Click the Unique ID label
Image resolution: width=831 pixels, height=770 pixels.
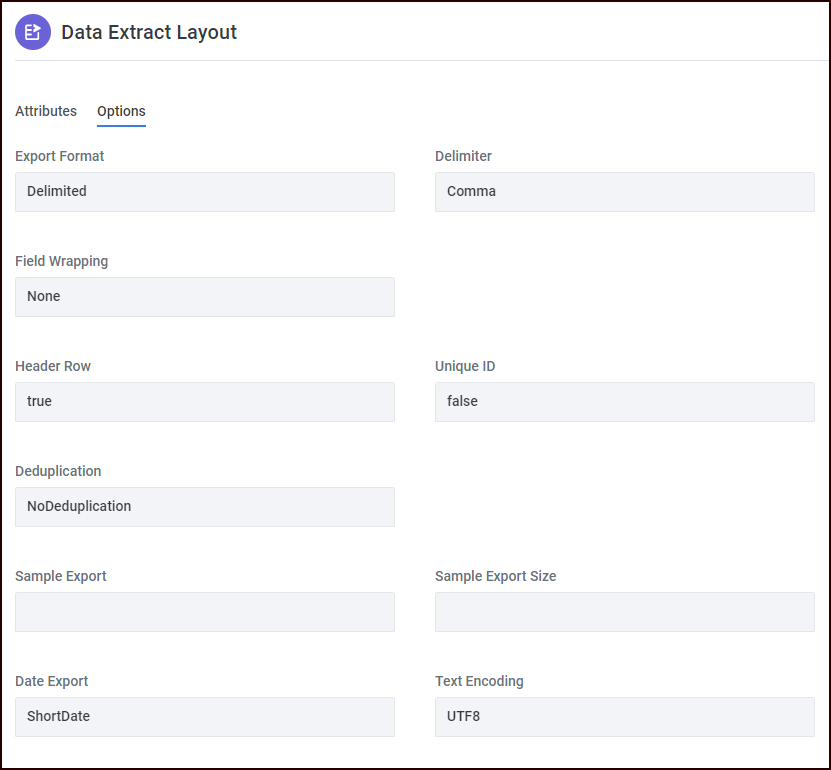pos(465,366)
